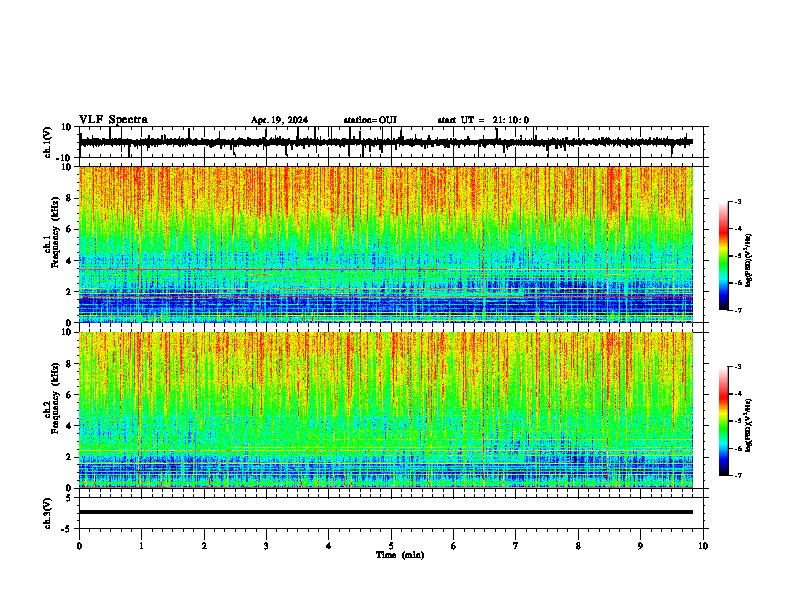Click the "ch.1(V)" axis label
Screen dimensions: 792x612
coord(47,142)
